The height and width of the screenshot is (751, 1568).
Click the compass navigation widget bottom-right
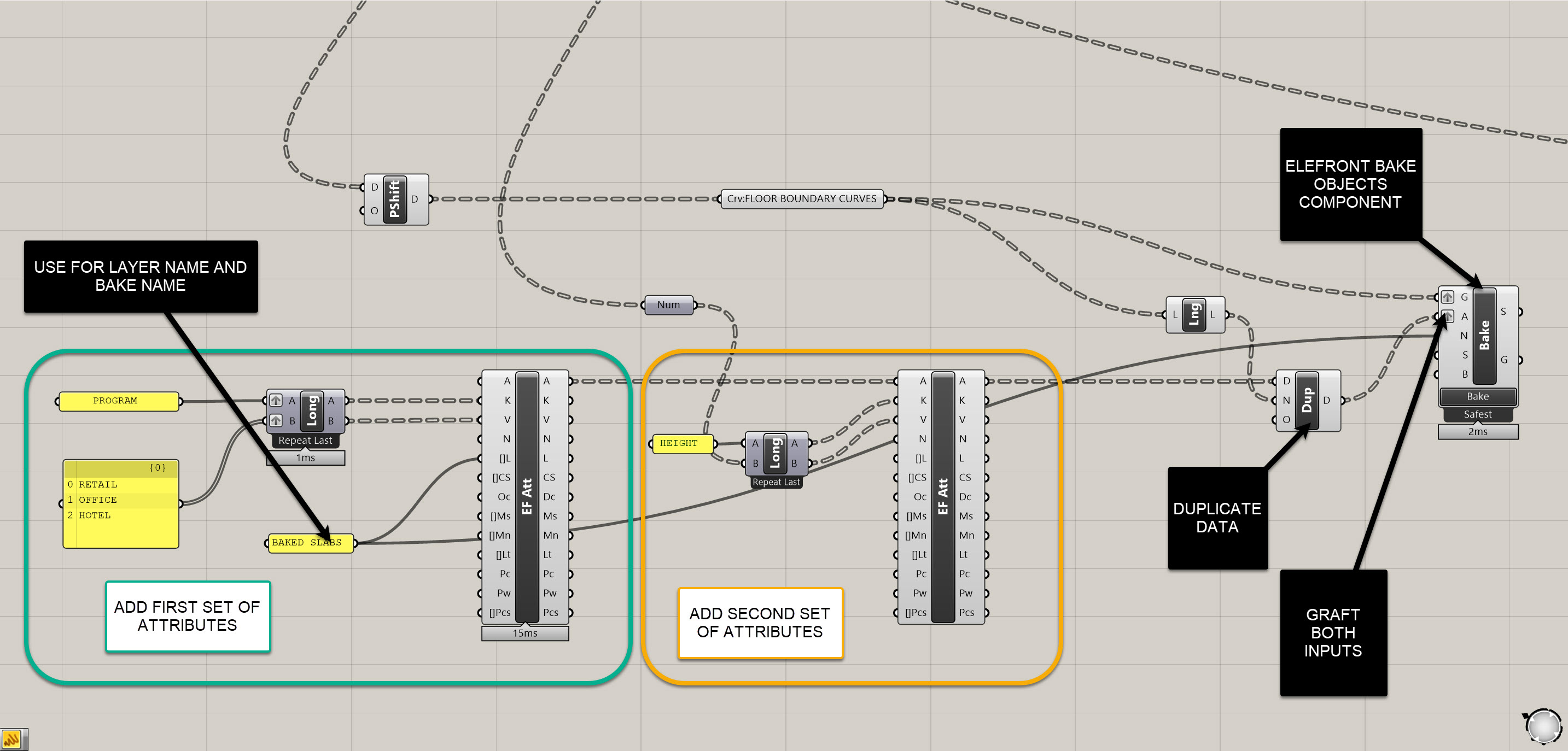pos(1543,726)
